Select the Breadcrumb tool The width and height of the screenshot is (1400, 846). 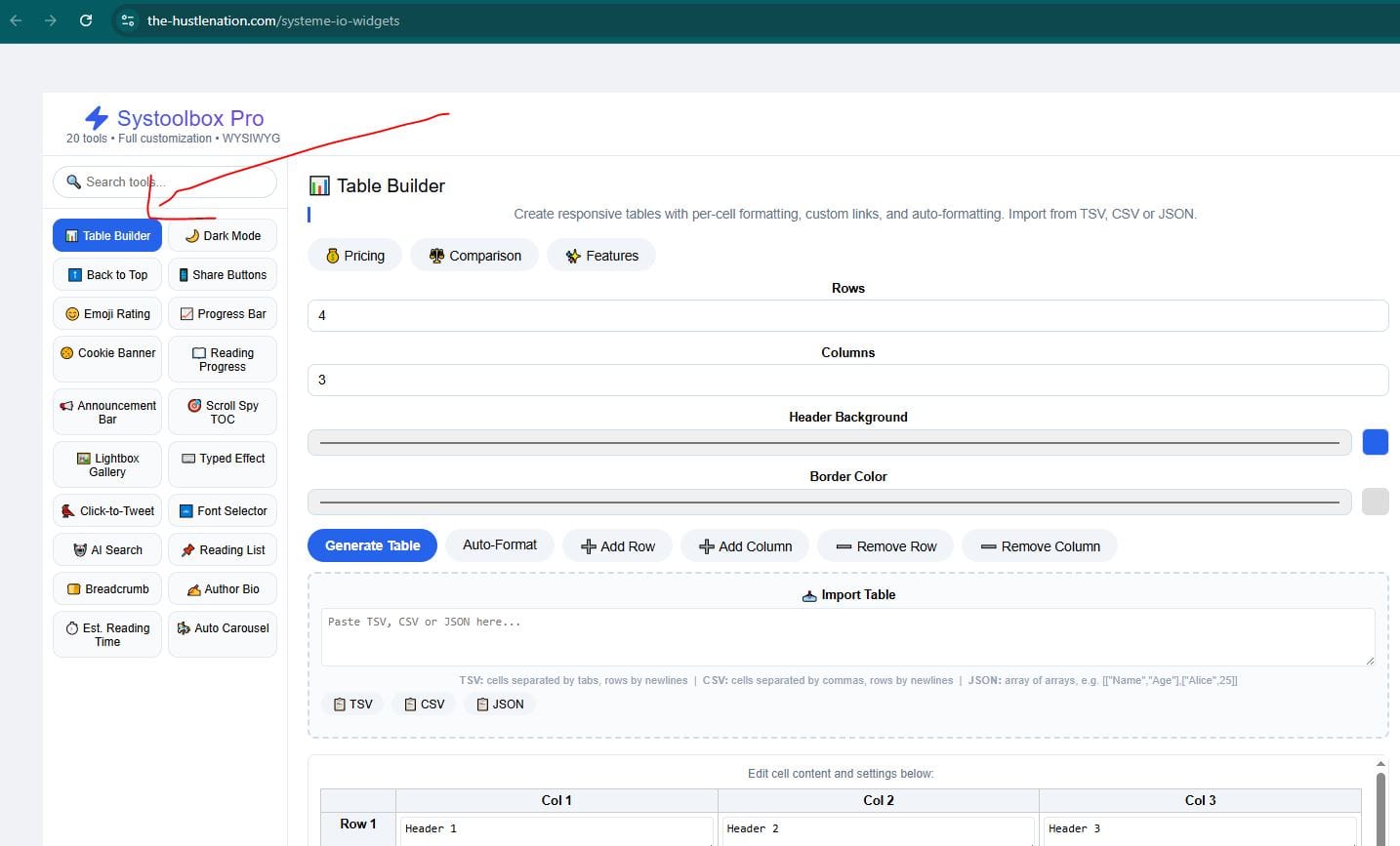[x=107, y=588]
